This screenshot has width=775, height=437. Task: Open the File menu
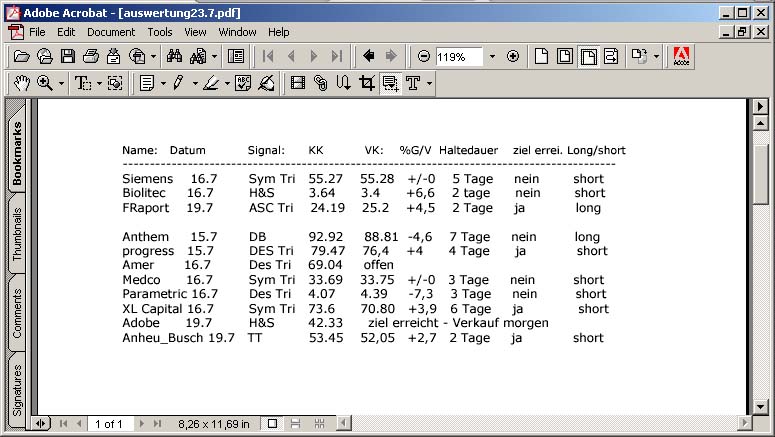coord(37,32)
